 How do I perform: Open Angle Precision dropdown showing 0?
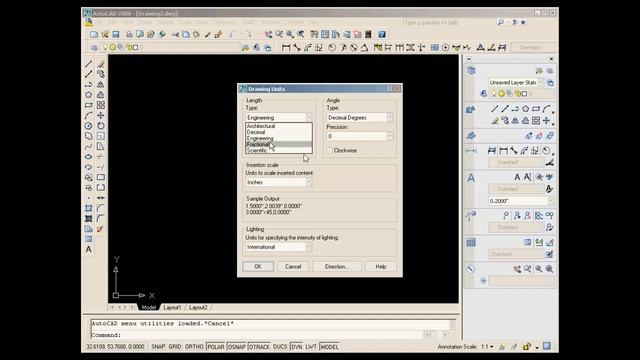point(390,136)
